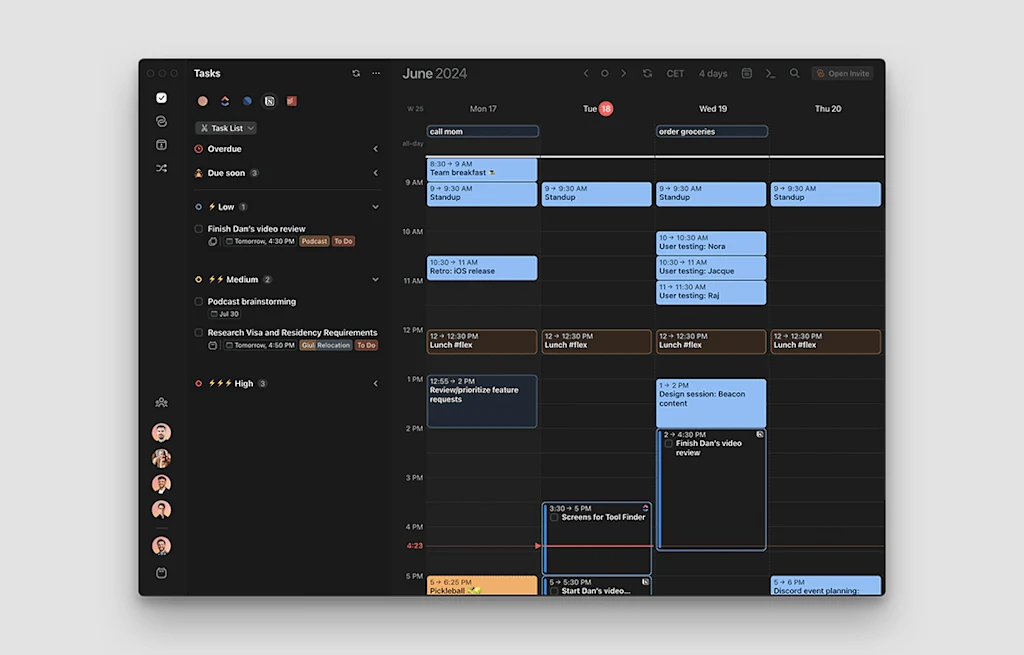
Task: Select the red square task integration icon
Action: coord(292,101)
